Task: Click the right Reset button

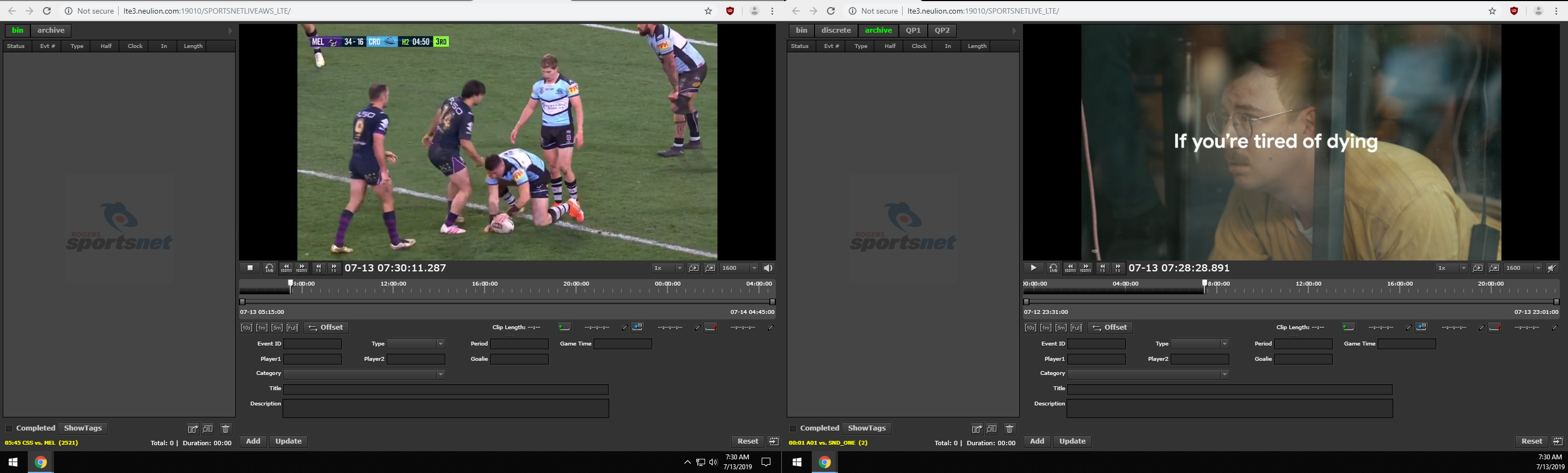Action: coord(1532,441)
